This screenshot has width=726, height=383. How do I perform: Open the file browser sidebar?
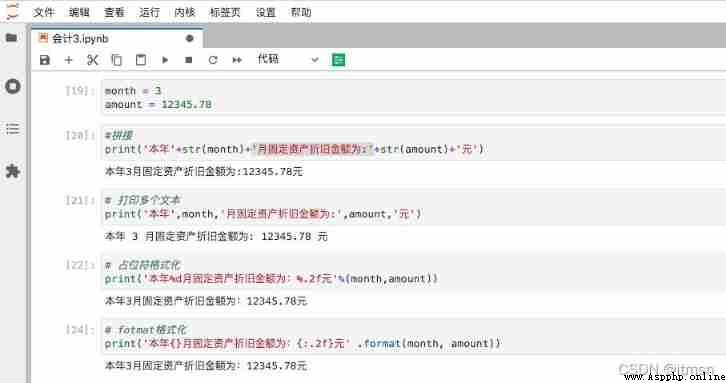click(x=12, y=38)
